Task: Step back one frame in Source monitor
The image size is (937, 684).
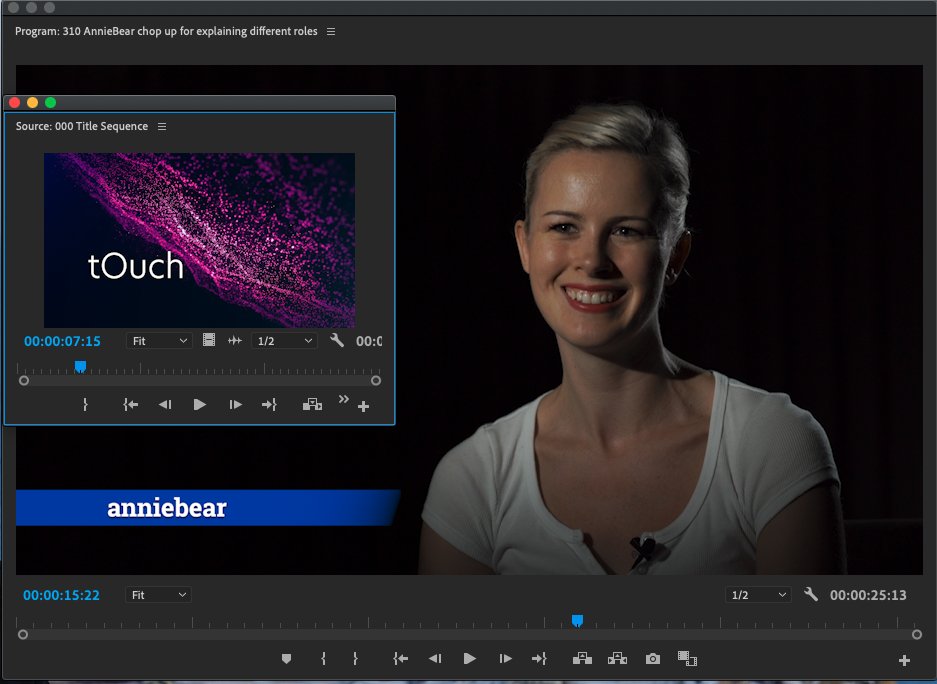Action: coord(165,405)
